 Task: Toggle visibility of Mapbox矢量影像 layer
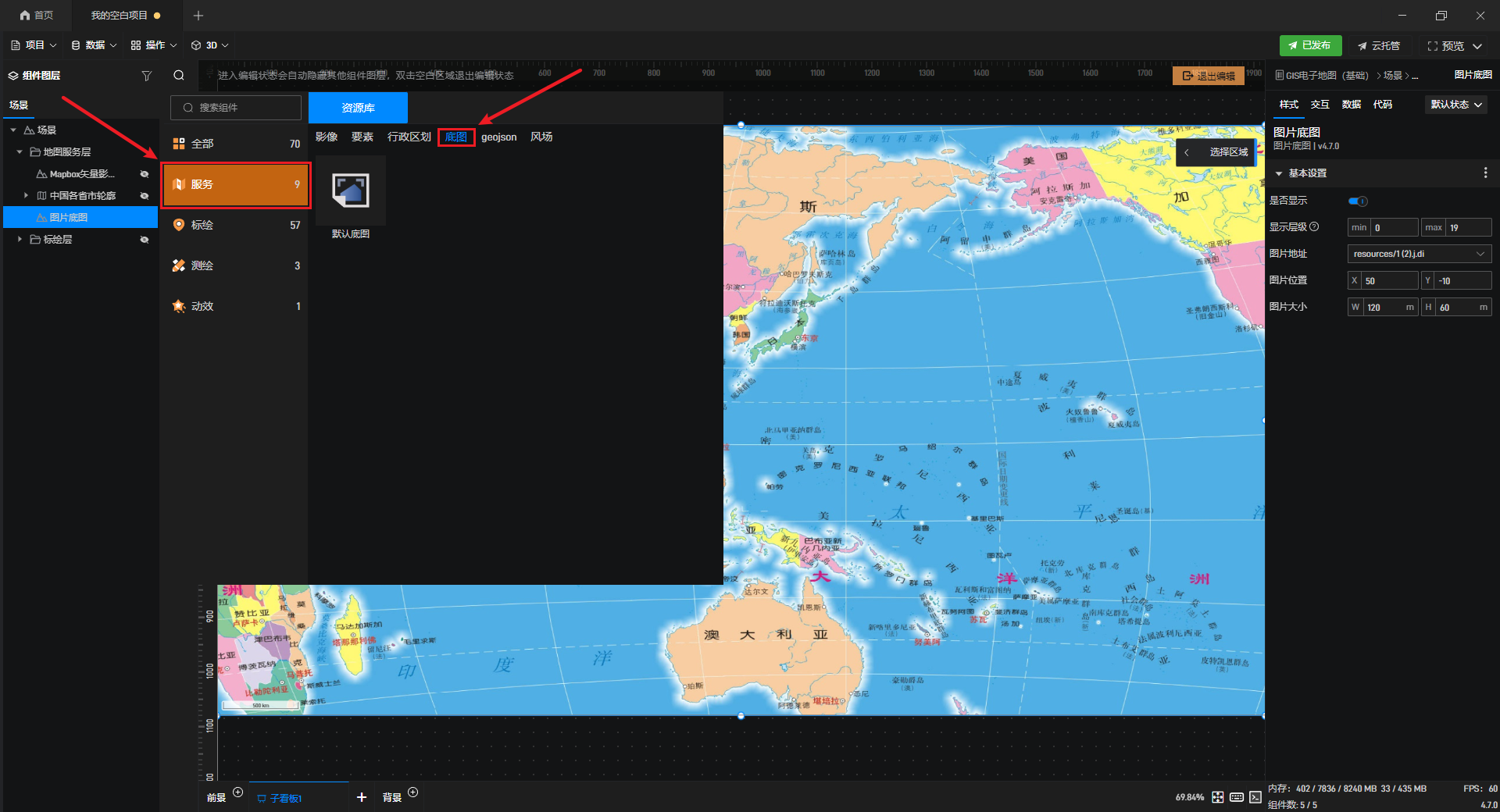point(145,174)
